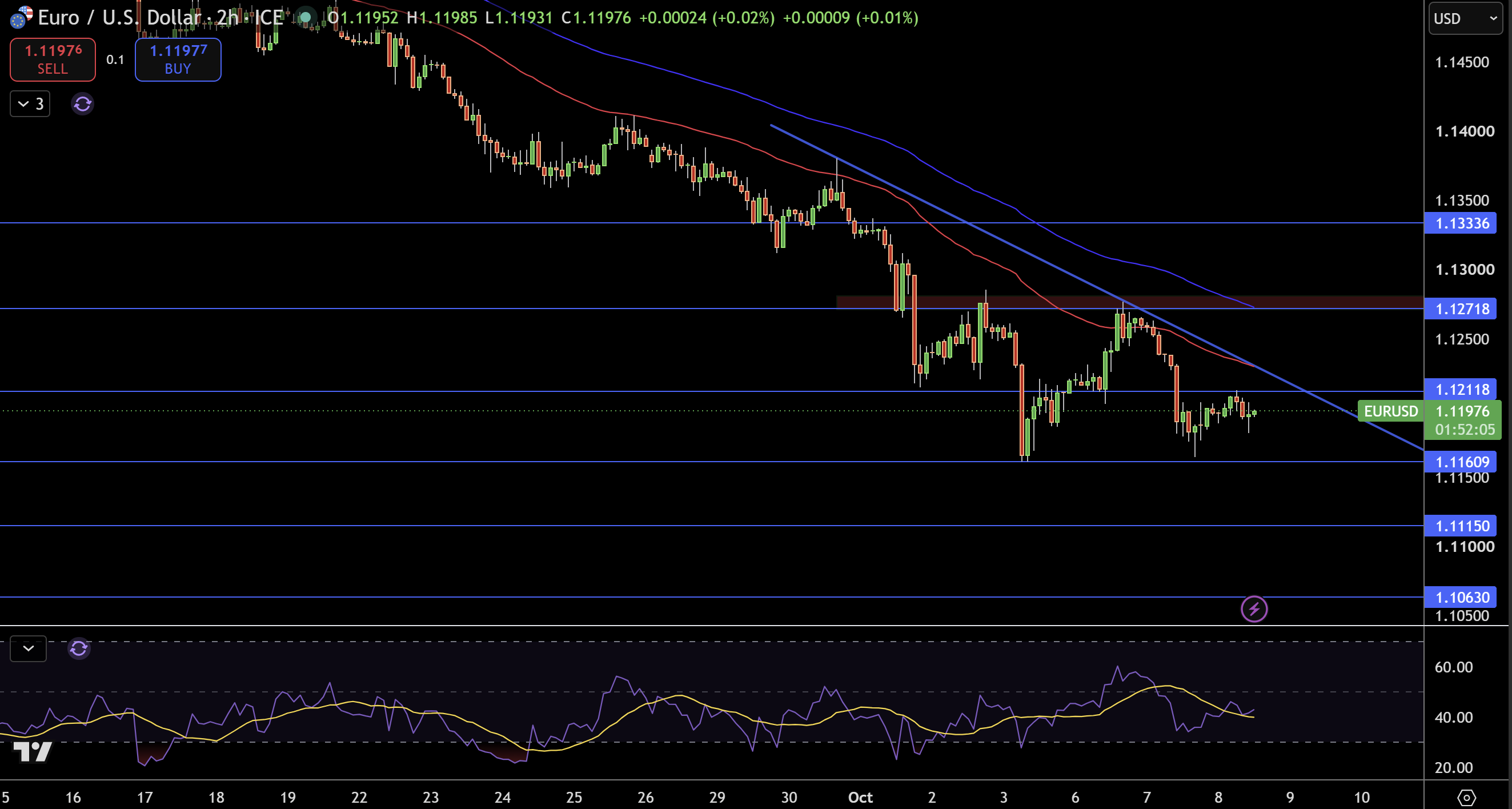Click the refresh icon beside the indicators legend

click(x=82, y=104)
